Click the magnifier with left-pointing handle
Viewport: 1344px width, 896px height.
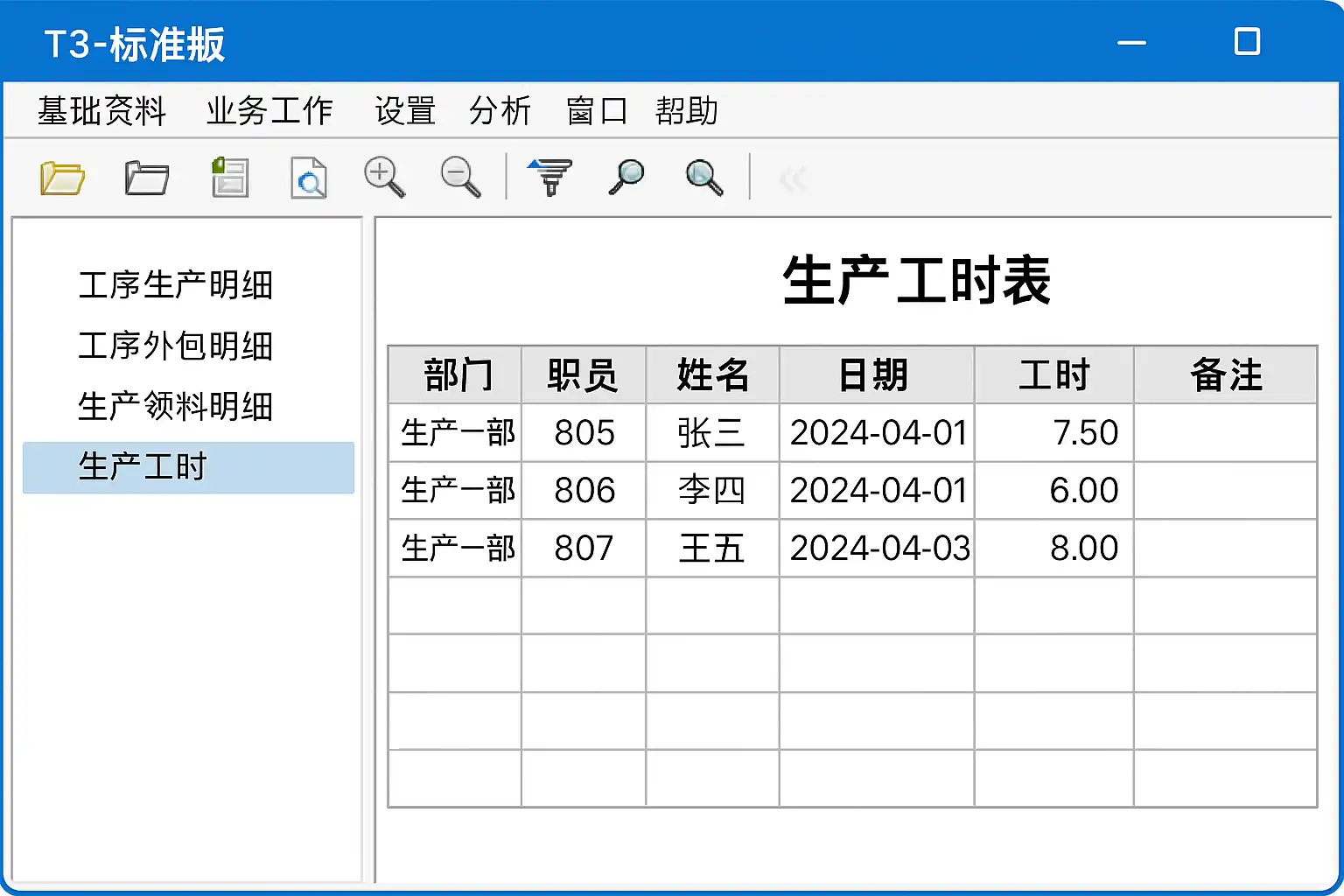tap(626, 177)
